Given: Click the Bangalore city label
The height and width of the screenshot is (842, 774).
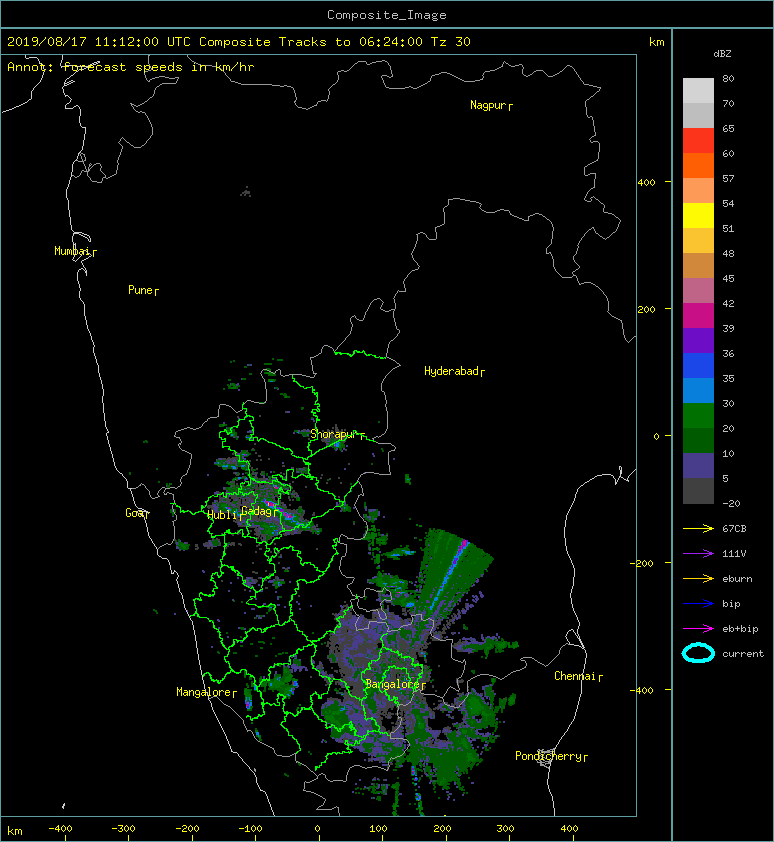Looking at the screenshot, I should (392, 684).
